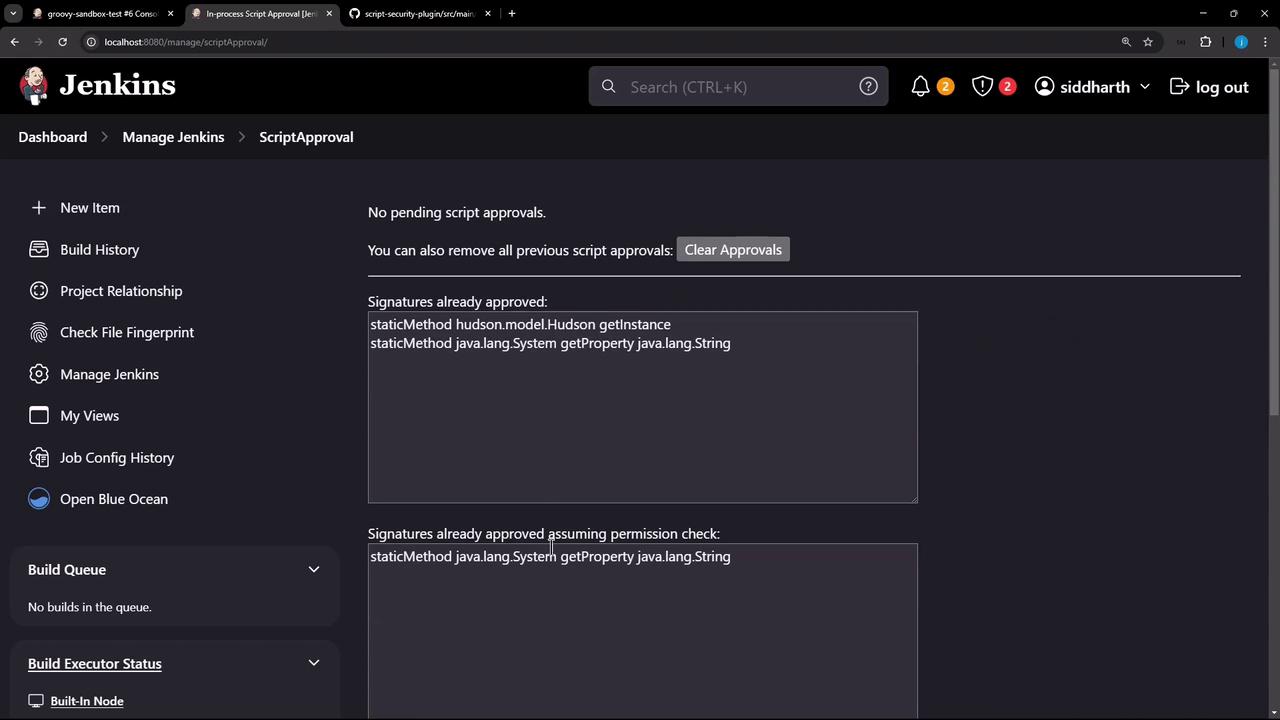Click the Job Config History icon
Viewport: 1280px width, 720px height.
pyautogui.click(x=39, y=457)
